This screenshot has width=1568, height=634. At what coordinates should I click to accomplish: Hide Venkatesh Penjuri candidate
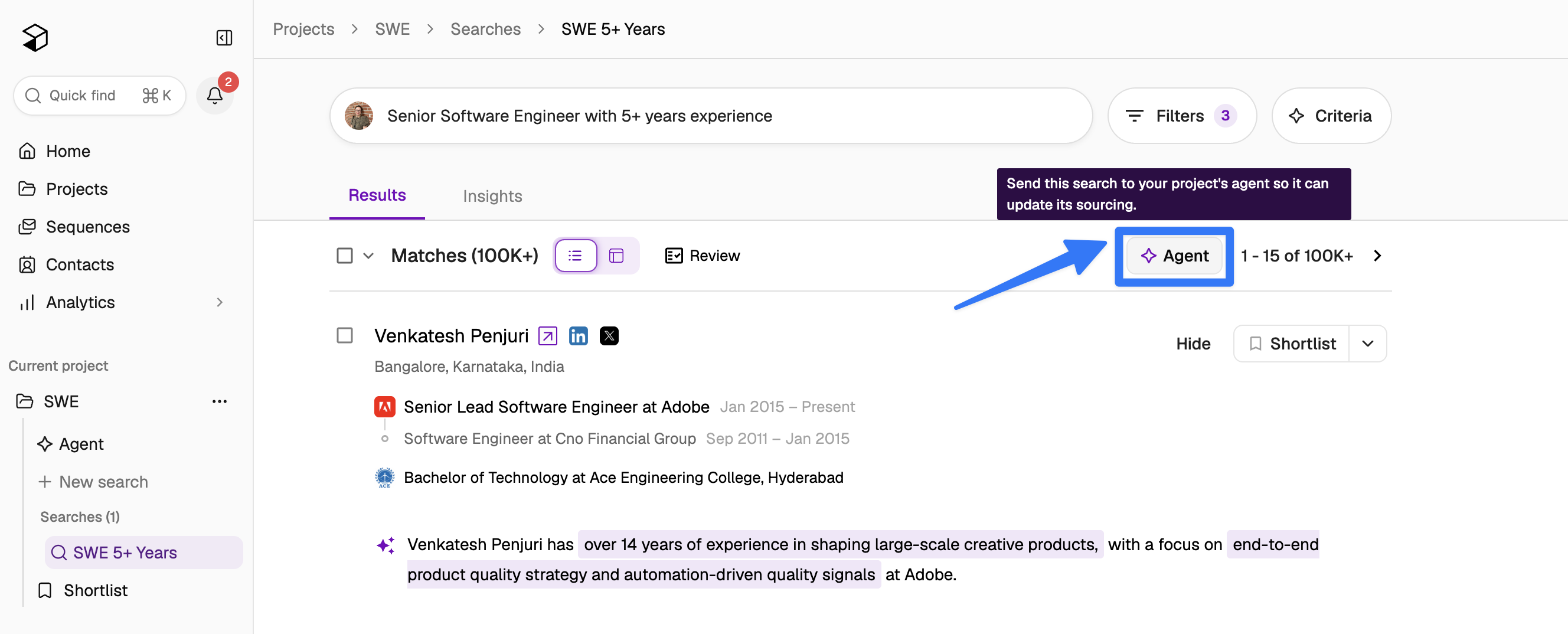click(x=1193, y=344)
